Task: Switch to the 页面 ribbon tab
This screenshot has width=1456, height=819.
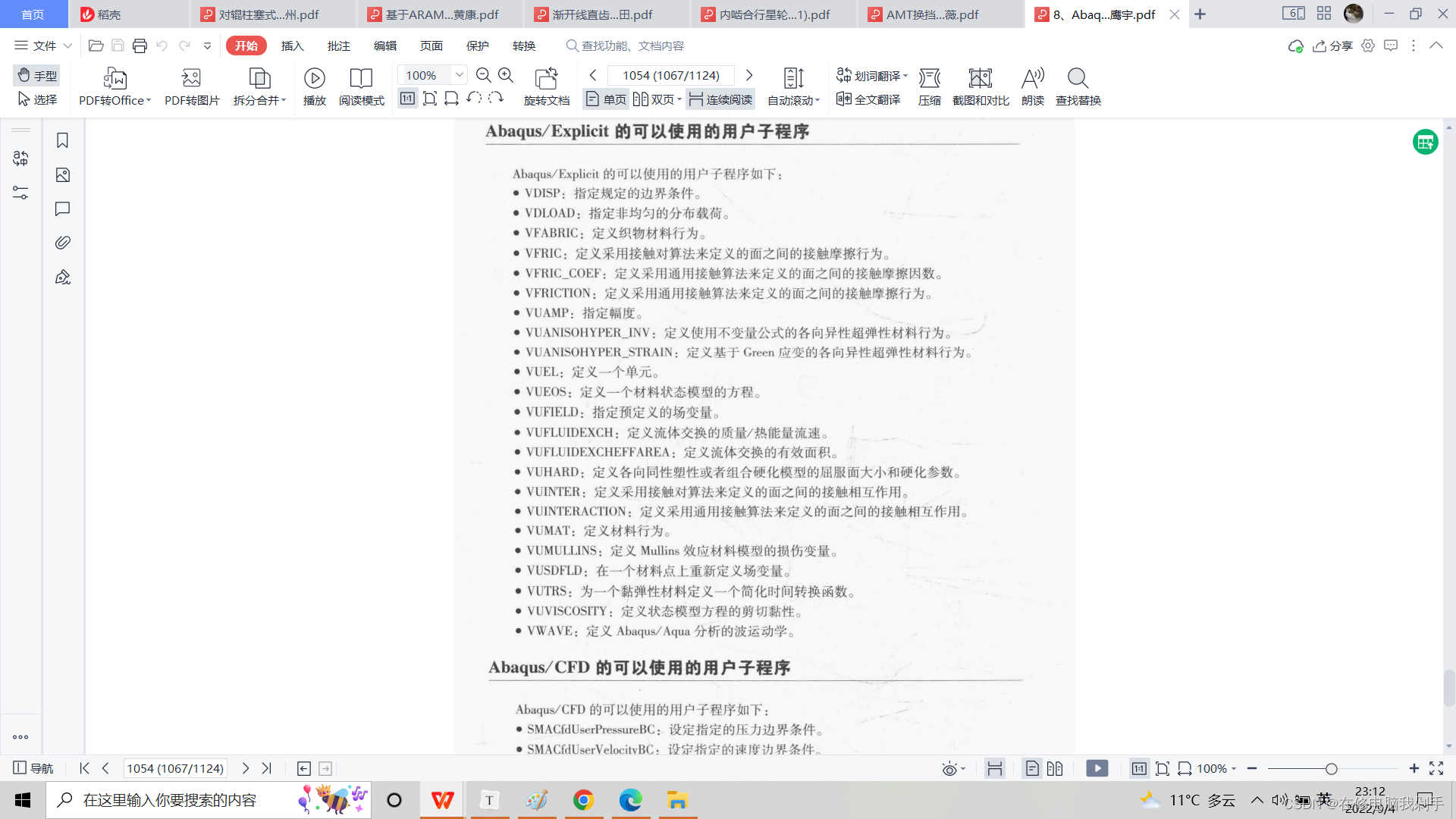Action: (x=431, y=45)
